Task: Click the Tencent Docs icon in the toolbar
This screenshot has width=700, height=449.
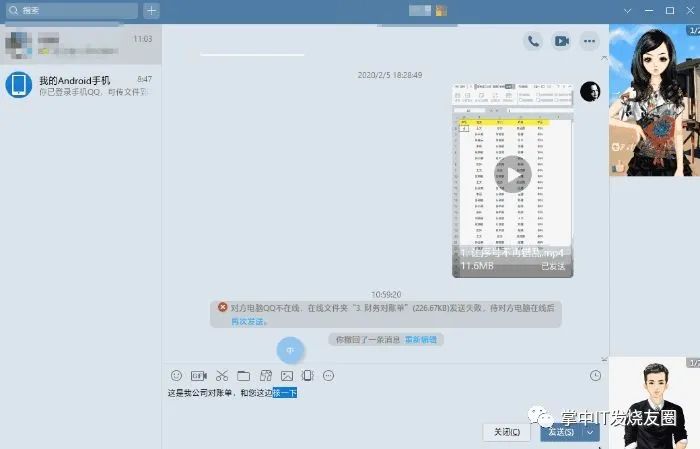Action: [x=266, y=376]
